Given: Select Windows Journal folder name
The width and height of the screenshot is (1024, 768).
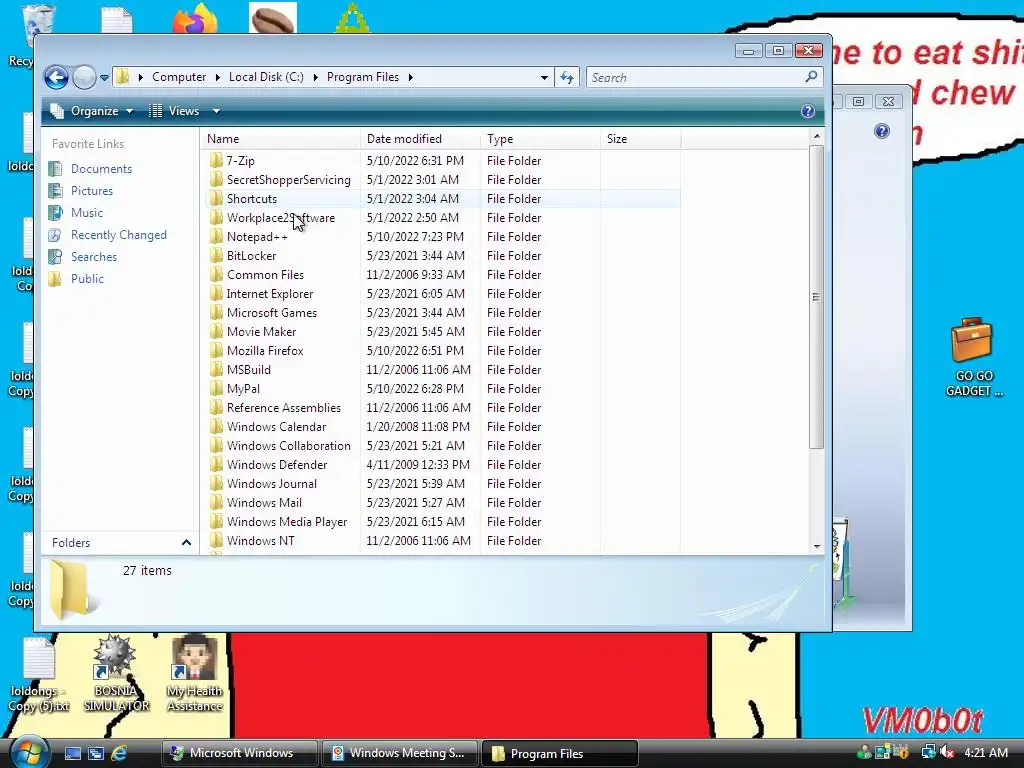Looking at the screenshot, I should click(272, 483).
